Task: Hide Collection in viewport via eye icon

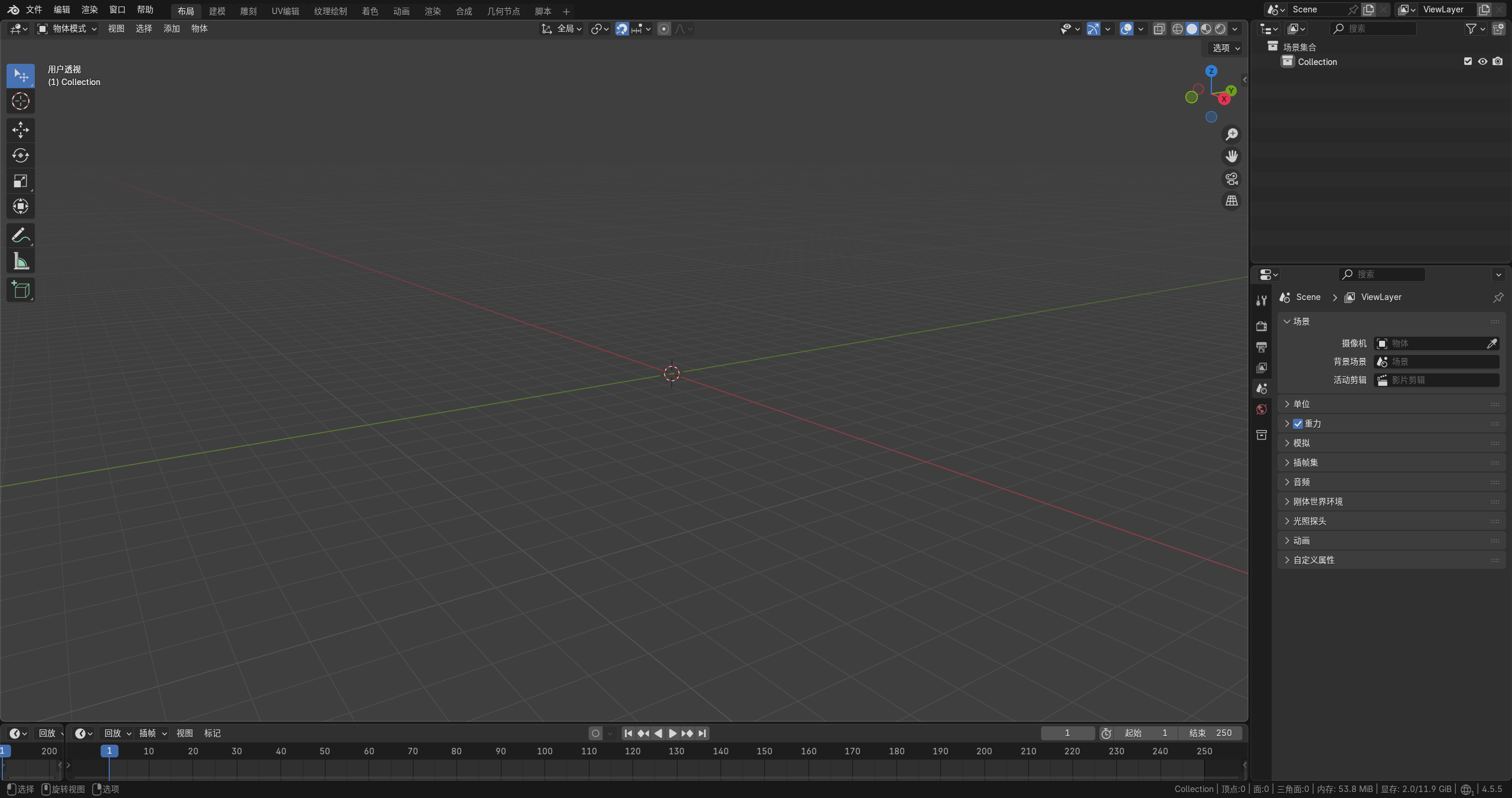Action: click(1482, 61)
